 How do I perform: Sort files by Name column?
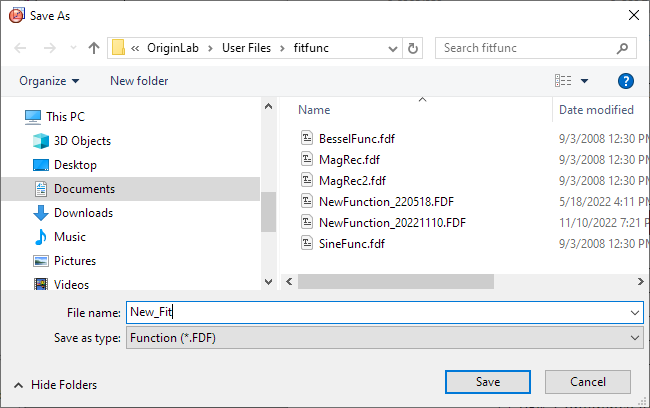tap(314, 110)
